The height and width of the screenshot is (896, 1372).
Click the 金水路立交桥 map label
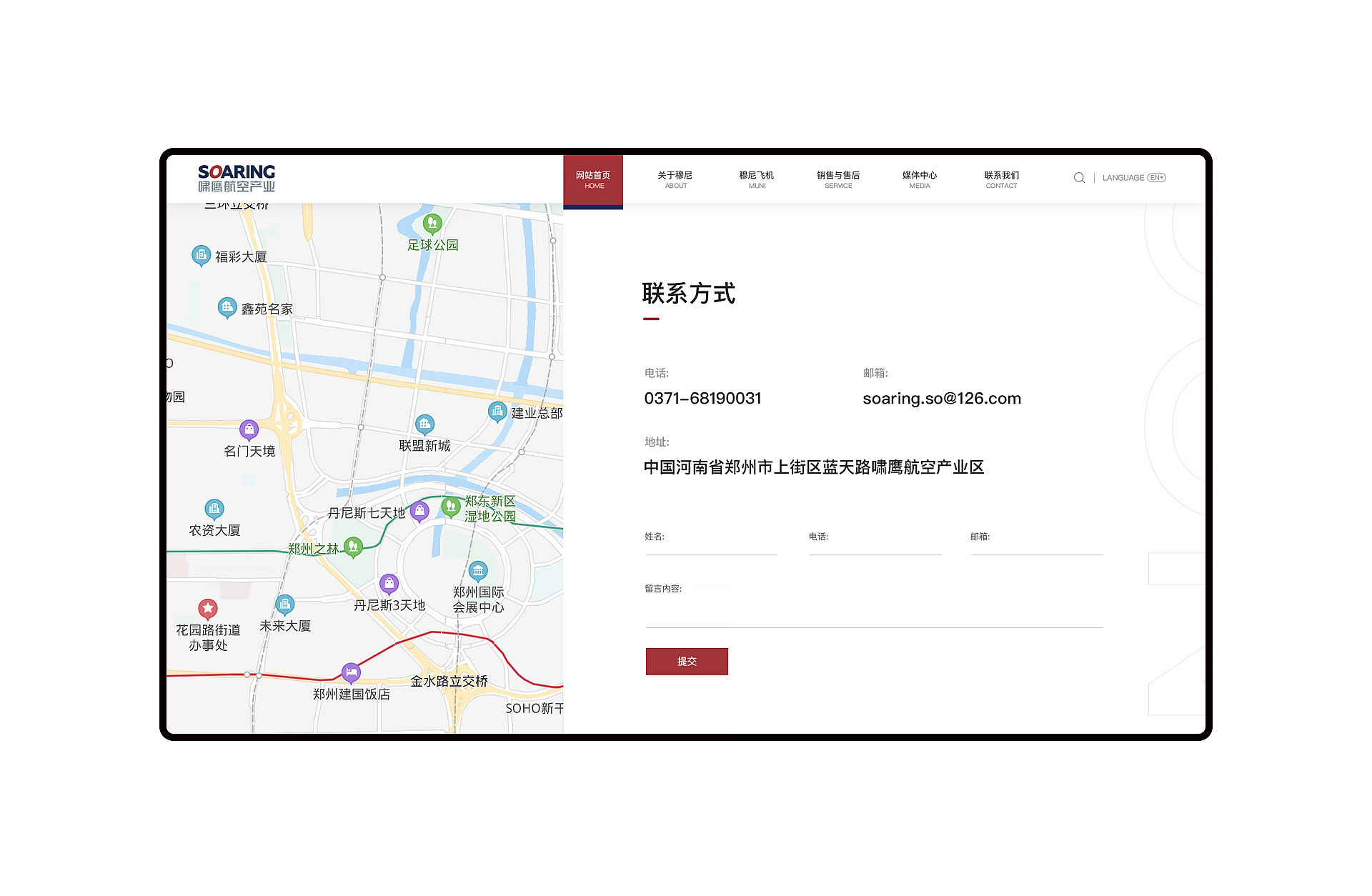coord(449,681)
